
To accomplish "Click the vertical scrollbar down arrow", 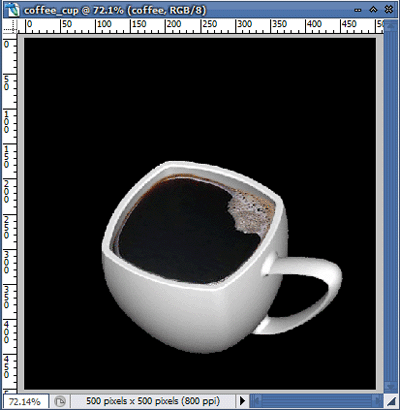I will click(x=390, y=387).
